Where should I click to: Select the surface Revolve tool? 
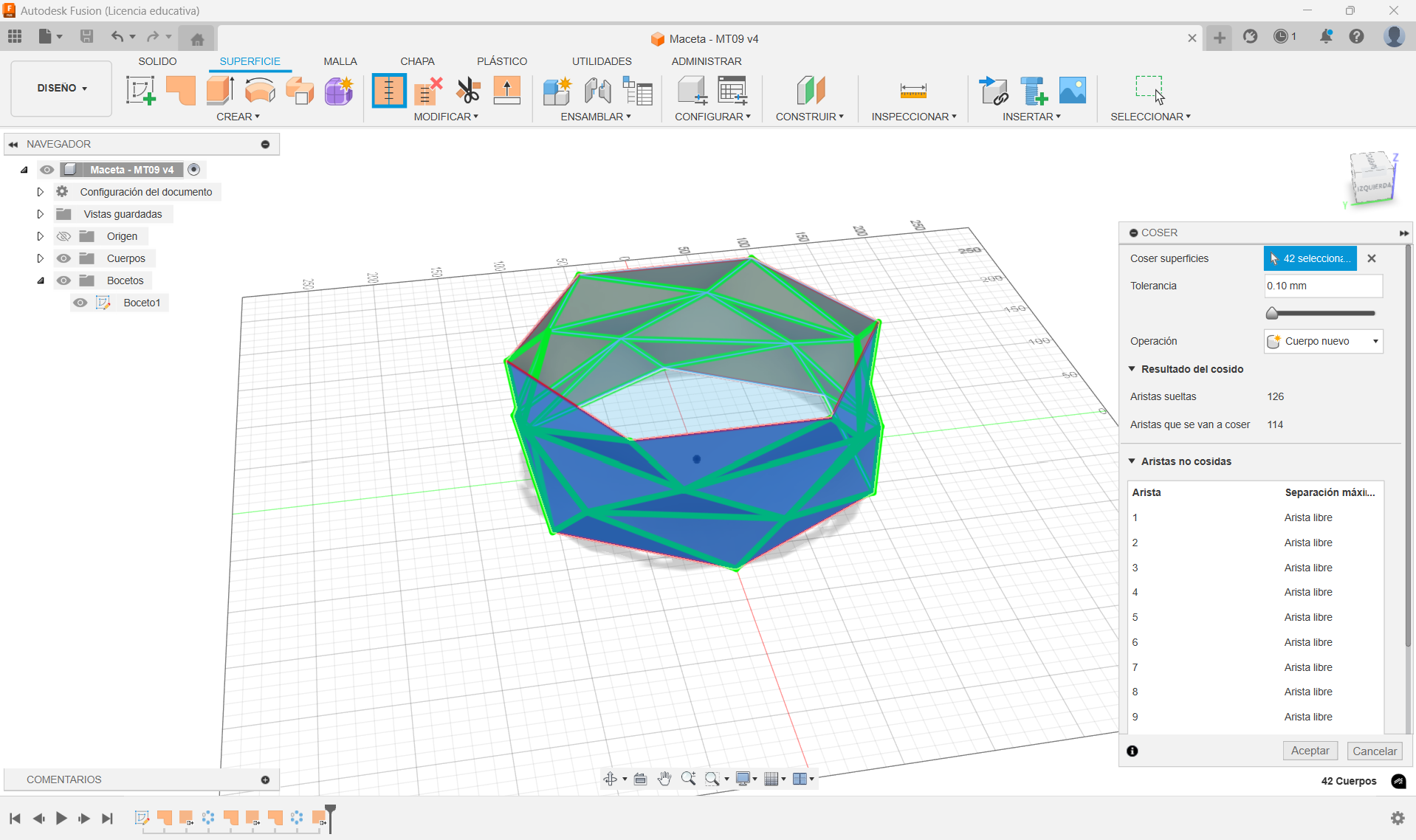pos(260,91)
